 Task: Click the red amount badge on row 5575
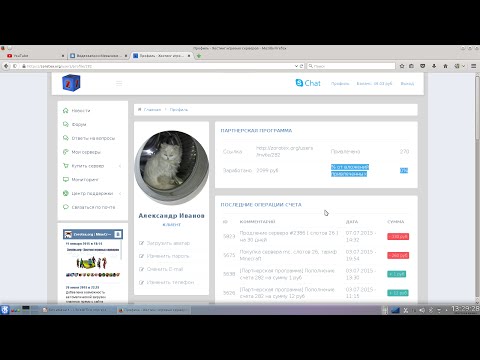pyautogui.click(x=398, y=255)
